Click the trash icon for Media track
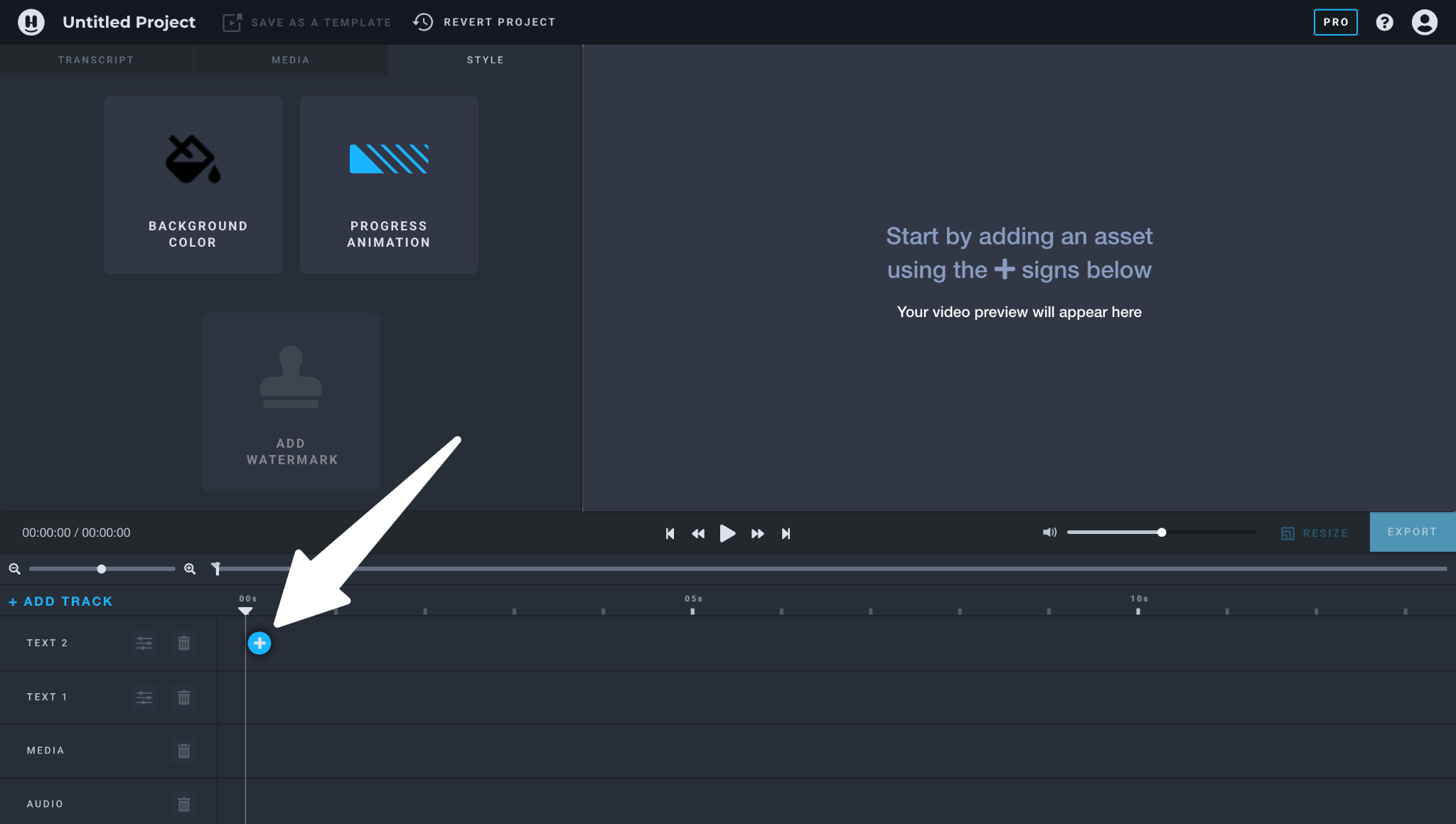Viewport: 1456px width, 824px height. (x=183, y=750)
